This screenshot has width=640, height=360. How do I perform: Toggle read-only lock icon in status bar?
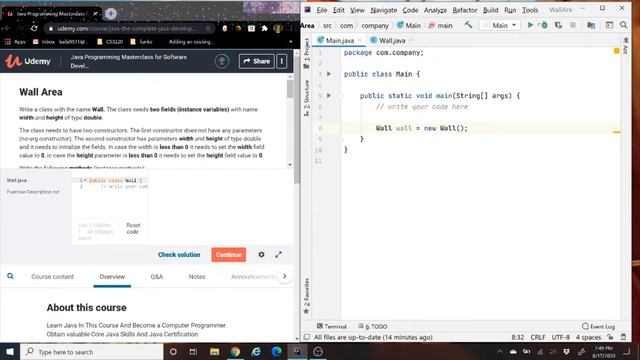(610, 337)
